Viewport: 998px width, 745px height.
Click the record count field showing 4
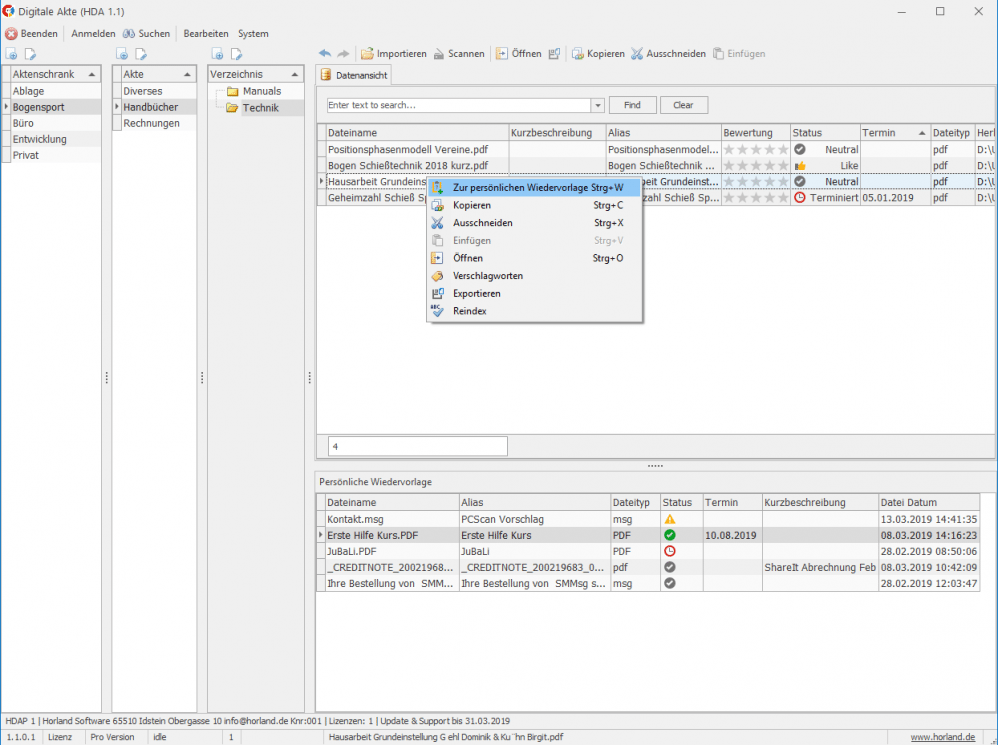click(x=418, y=447)
